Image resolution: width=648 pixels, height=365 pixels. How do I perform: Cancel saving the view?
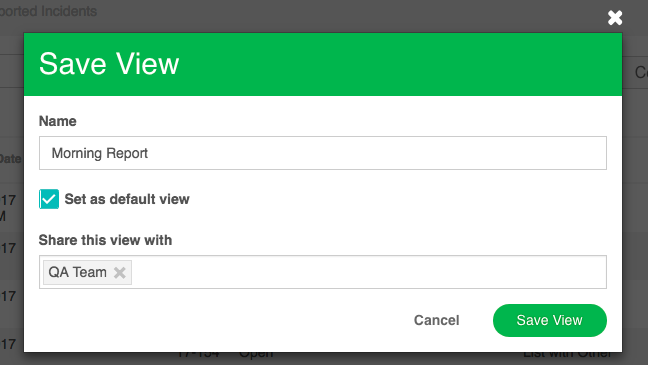pos(436,320)
